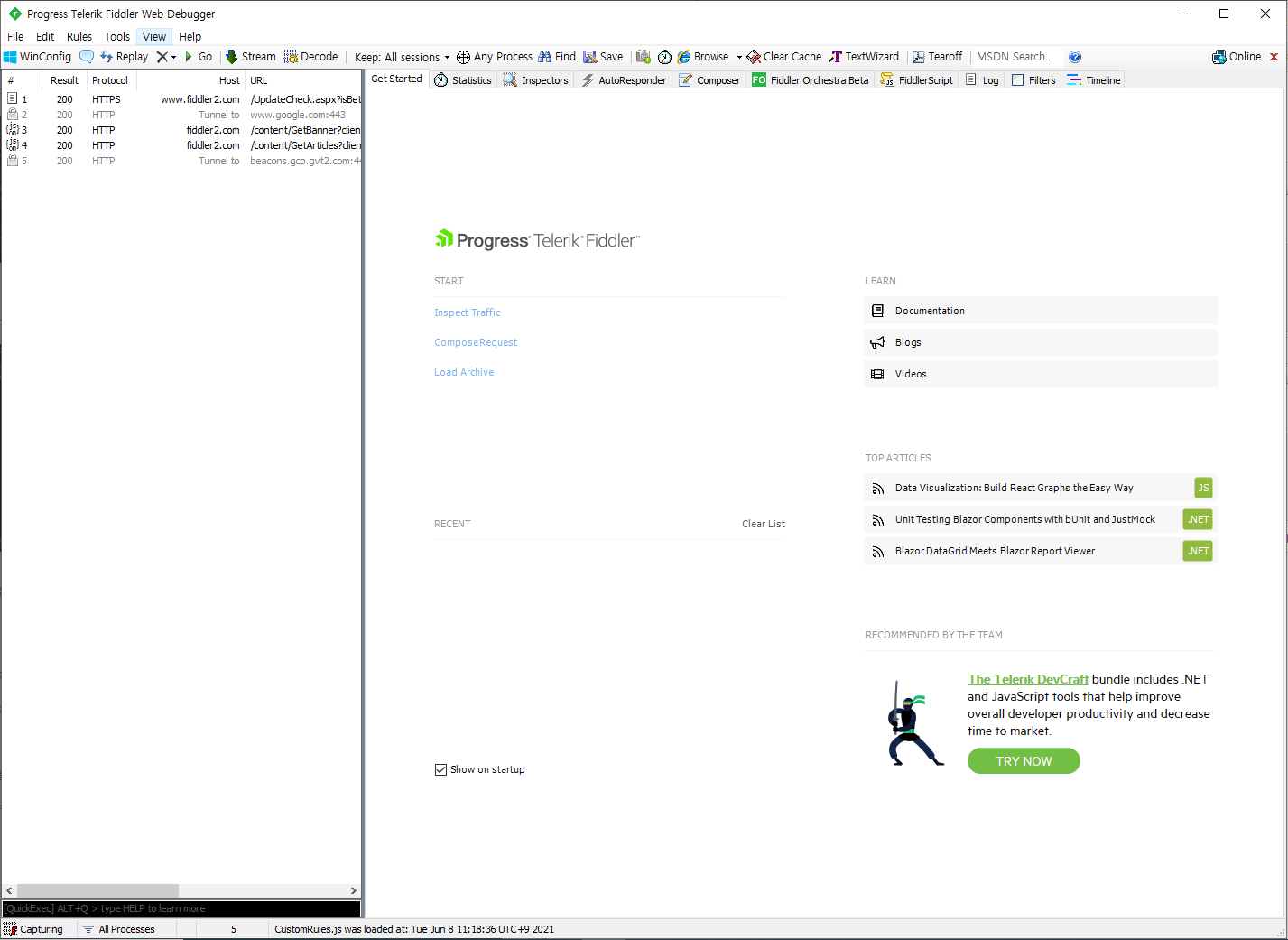Open Documentation in Learn section
Image resolution: width=1288 pixels, height=940 pixels.
(1040, 311)
